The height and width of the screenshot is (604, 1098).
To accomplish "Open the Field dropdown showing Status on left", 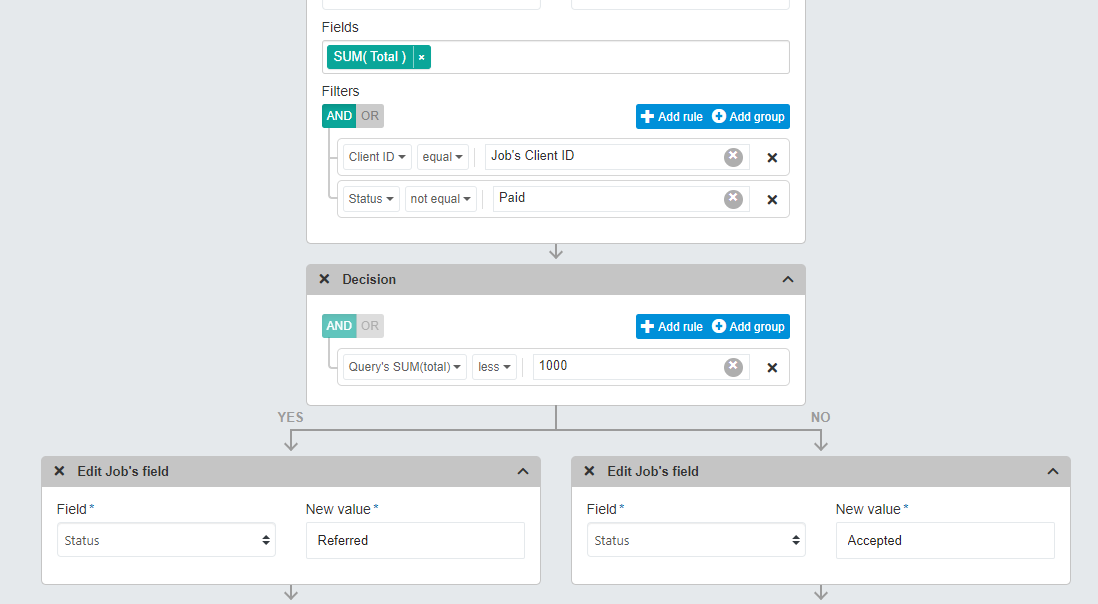I will point(166,540).
